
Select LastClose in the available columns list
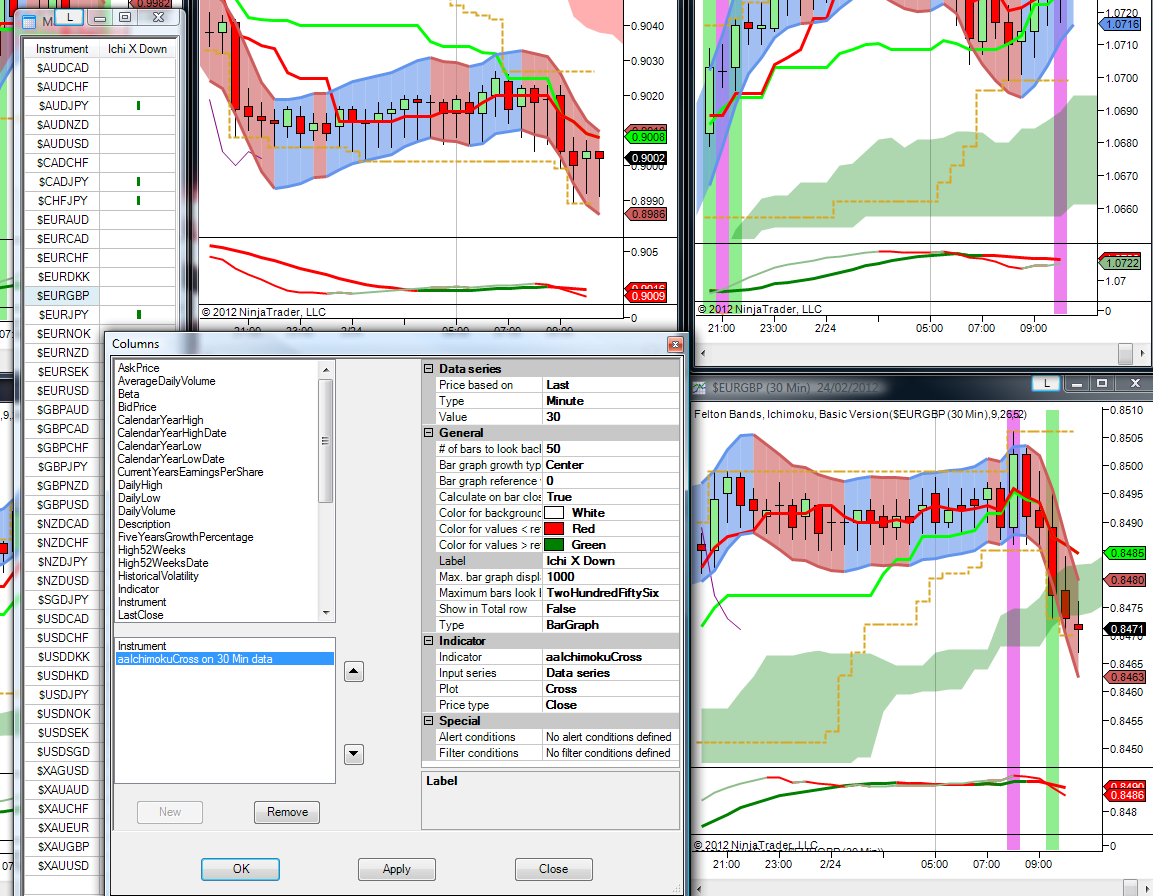[140, 615]
